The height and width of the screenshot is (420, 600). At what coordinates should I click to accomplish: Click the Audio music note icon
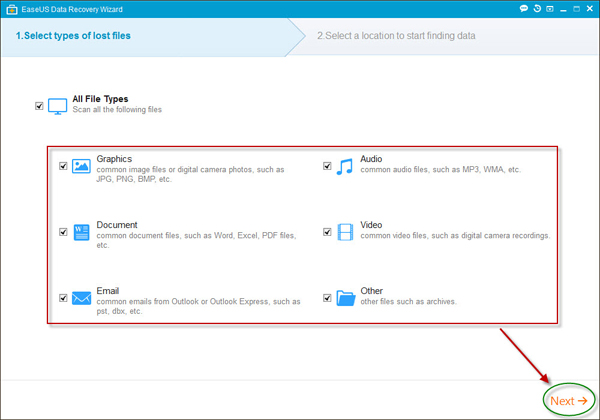344,166
